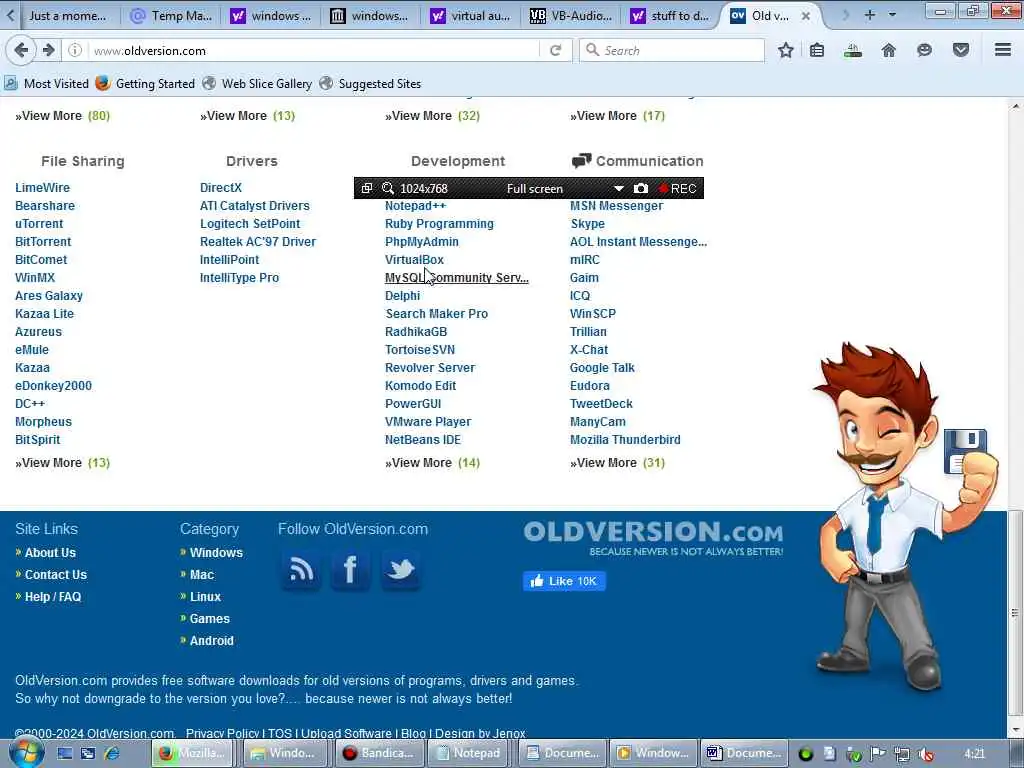Open the Help / FAQ footer link
1024x768 pixels.
click(53, 597)
